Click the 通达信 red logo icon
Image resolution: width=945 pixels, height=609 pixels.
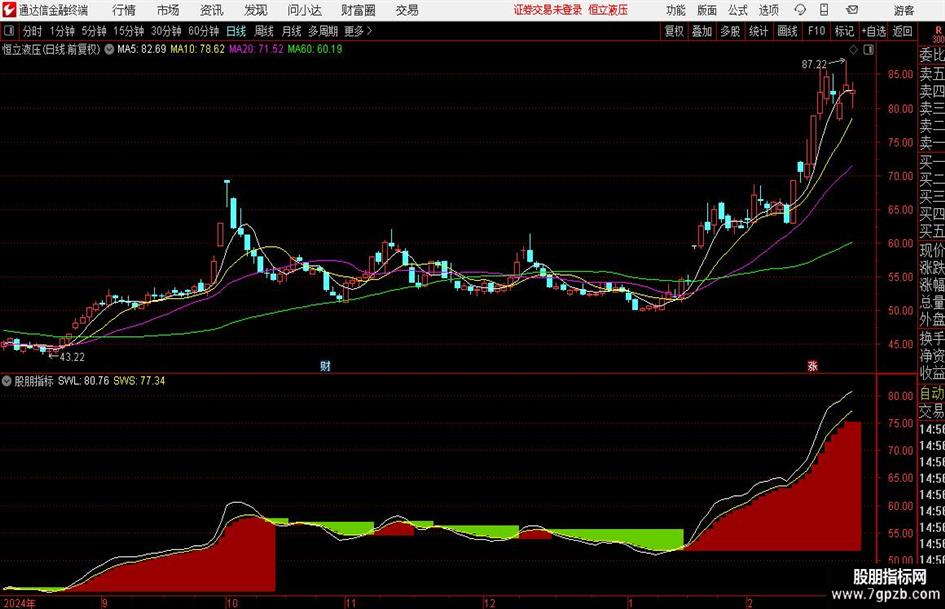tap(8, 10)
